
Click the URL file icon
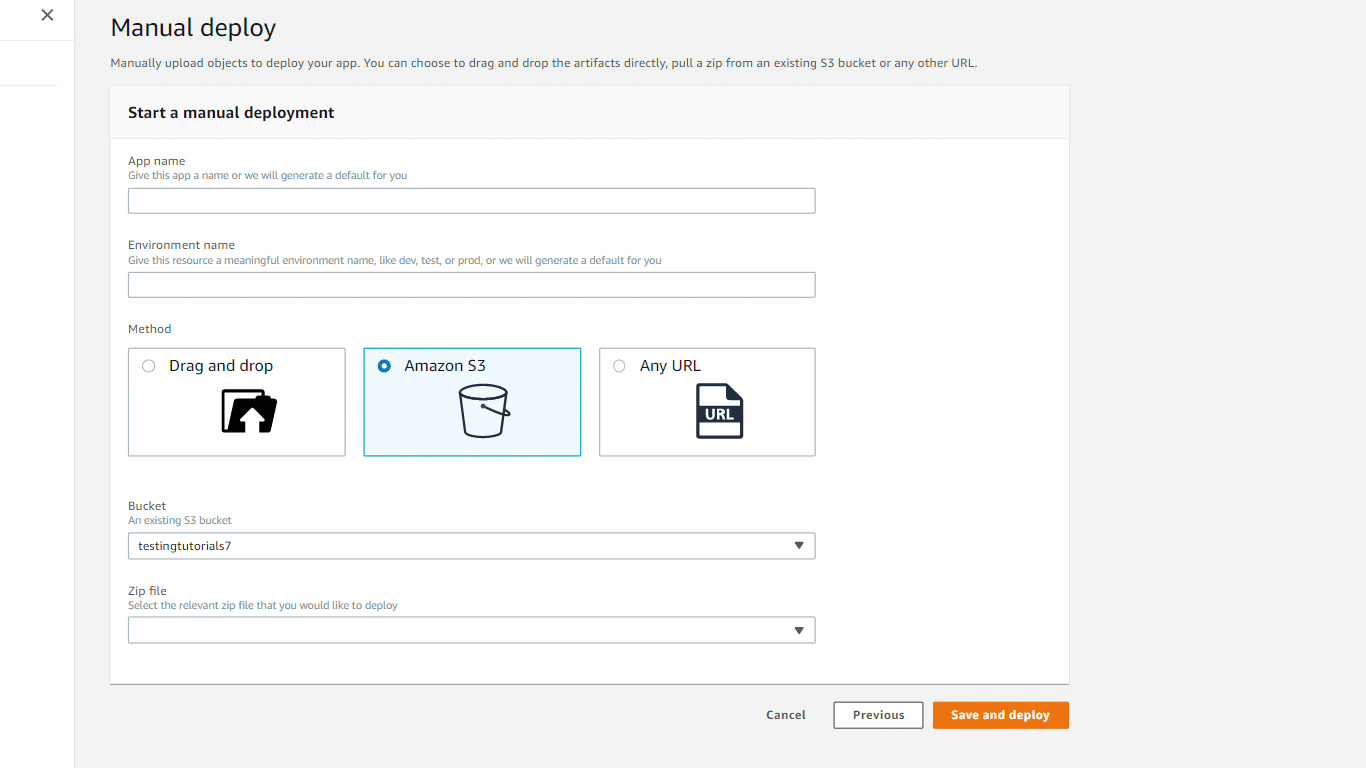click(718, 410)
